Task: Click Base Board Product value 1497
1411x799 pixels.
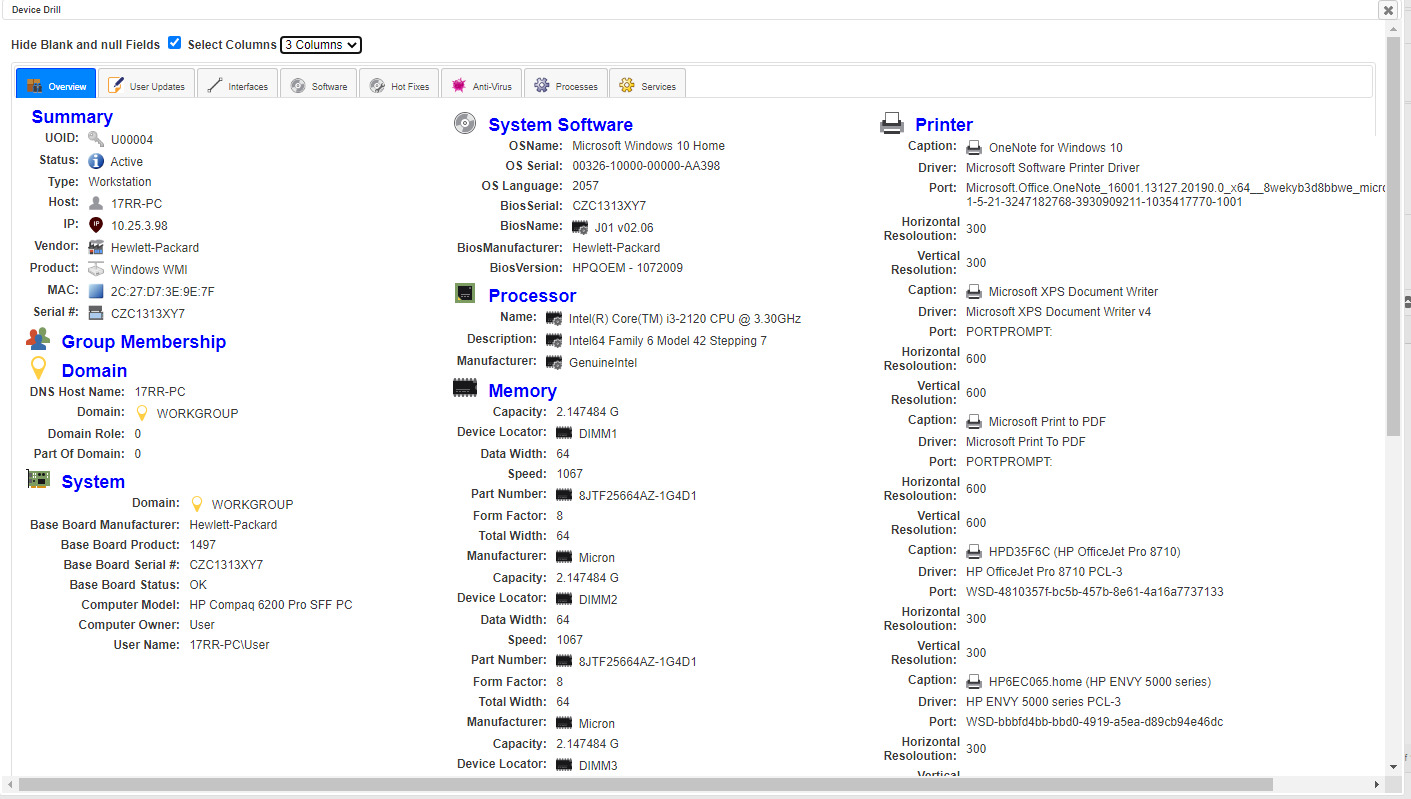Action: tap(203, 545)
